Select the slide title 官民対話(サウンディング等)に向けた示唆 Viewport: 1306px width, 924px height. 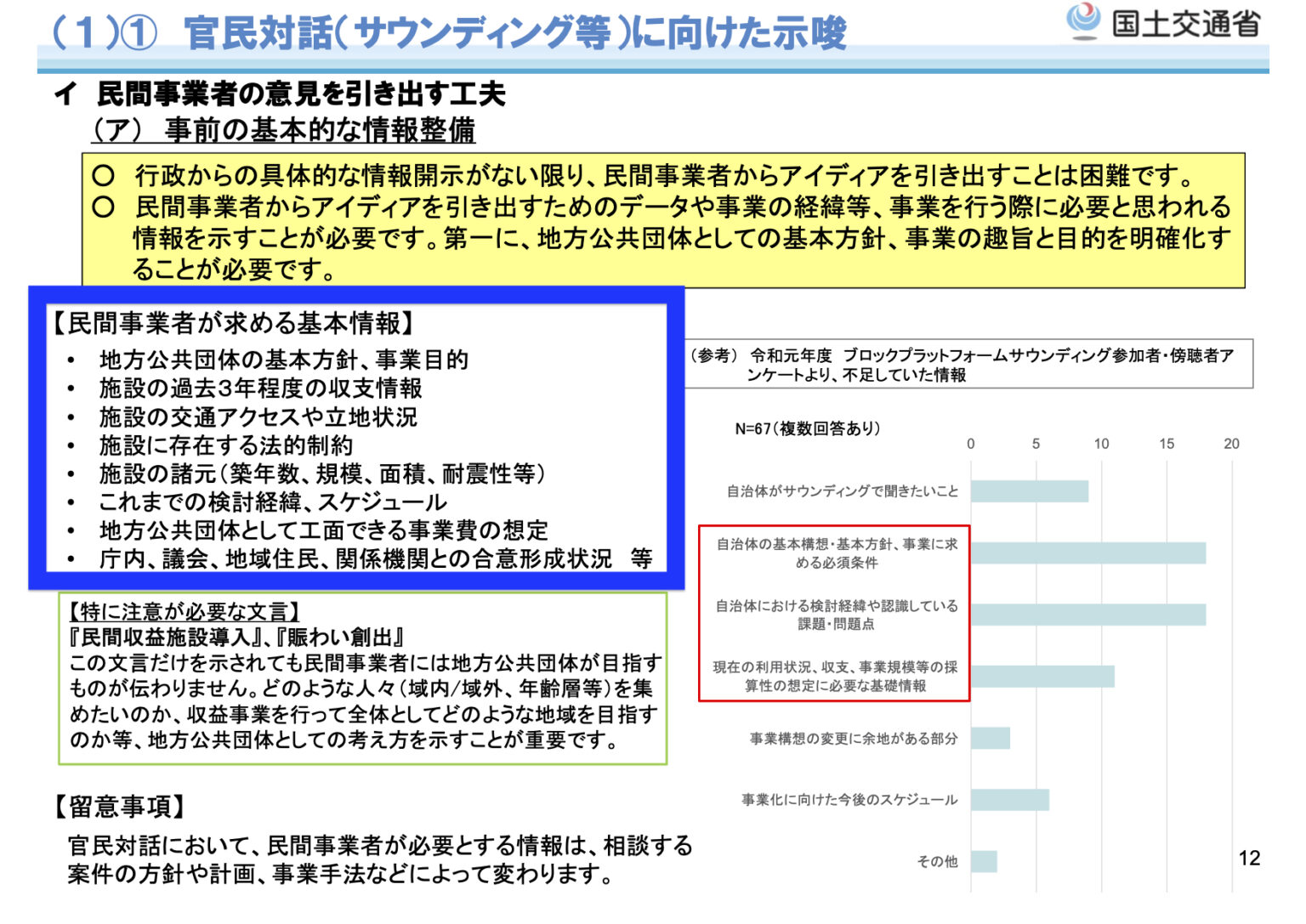click(x=514, y=33)
